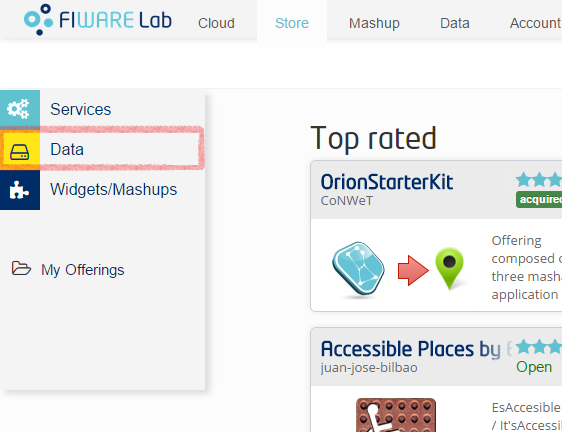Click the Orion constellation thumbnail icon
Image resolution: width=562 pixels, height=432 pixels.
358,269
